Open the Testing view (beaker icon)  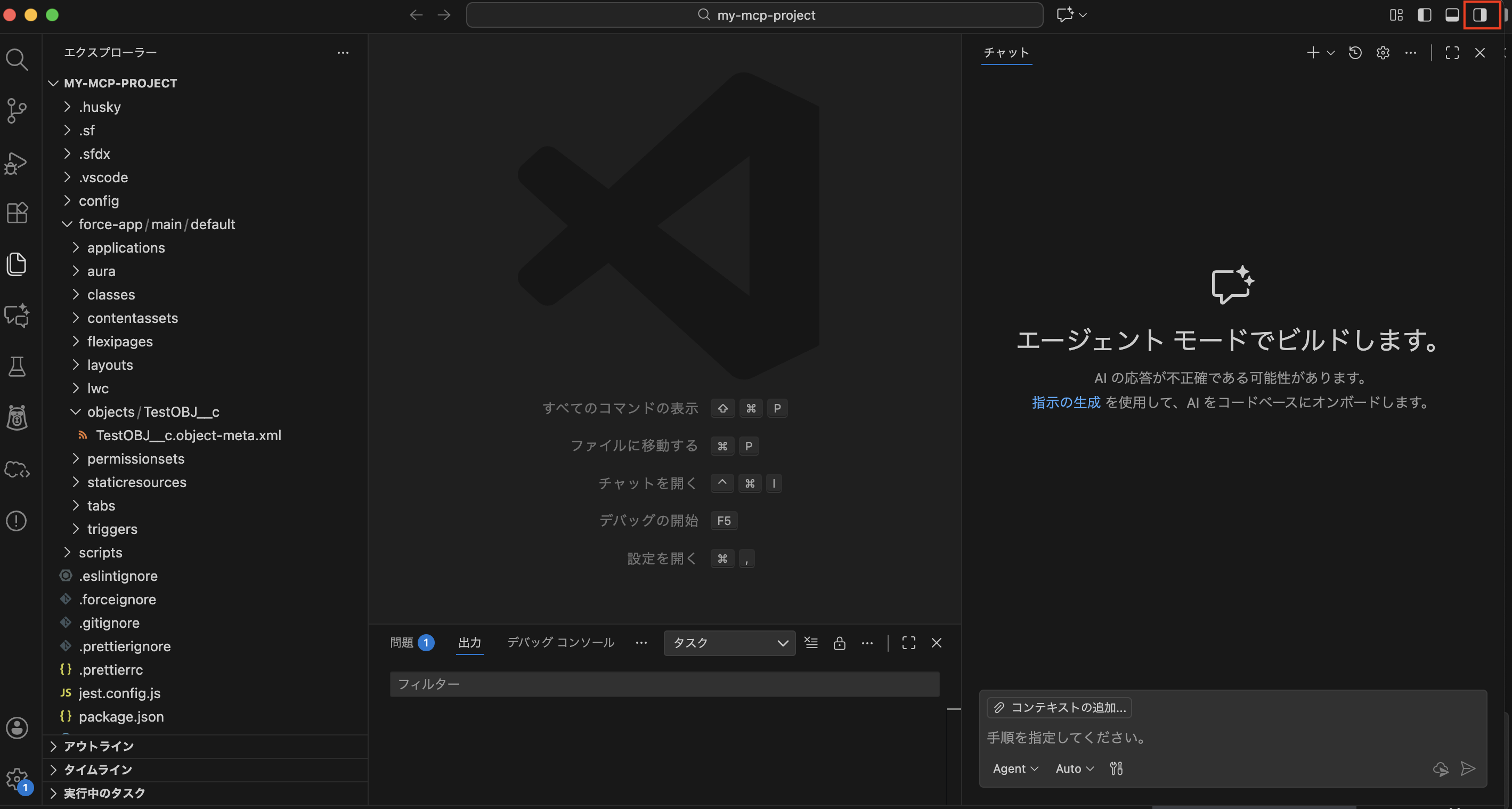(x=17, y=366)
